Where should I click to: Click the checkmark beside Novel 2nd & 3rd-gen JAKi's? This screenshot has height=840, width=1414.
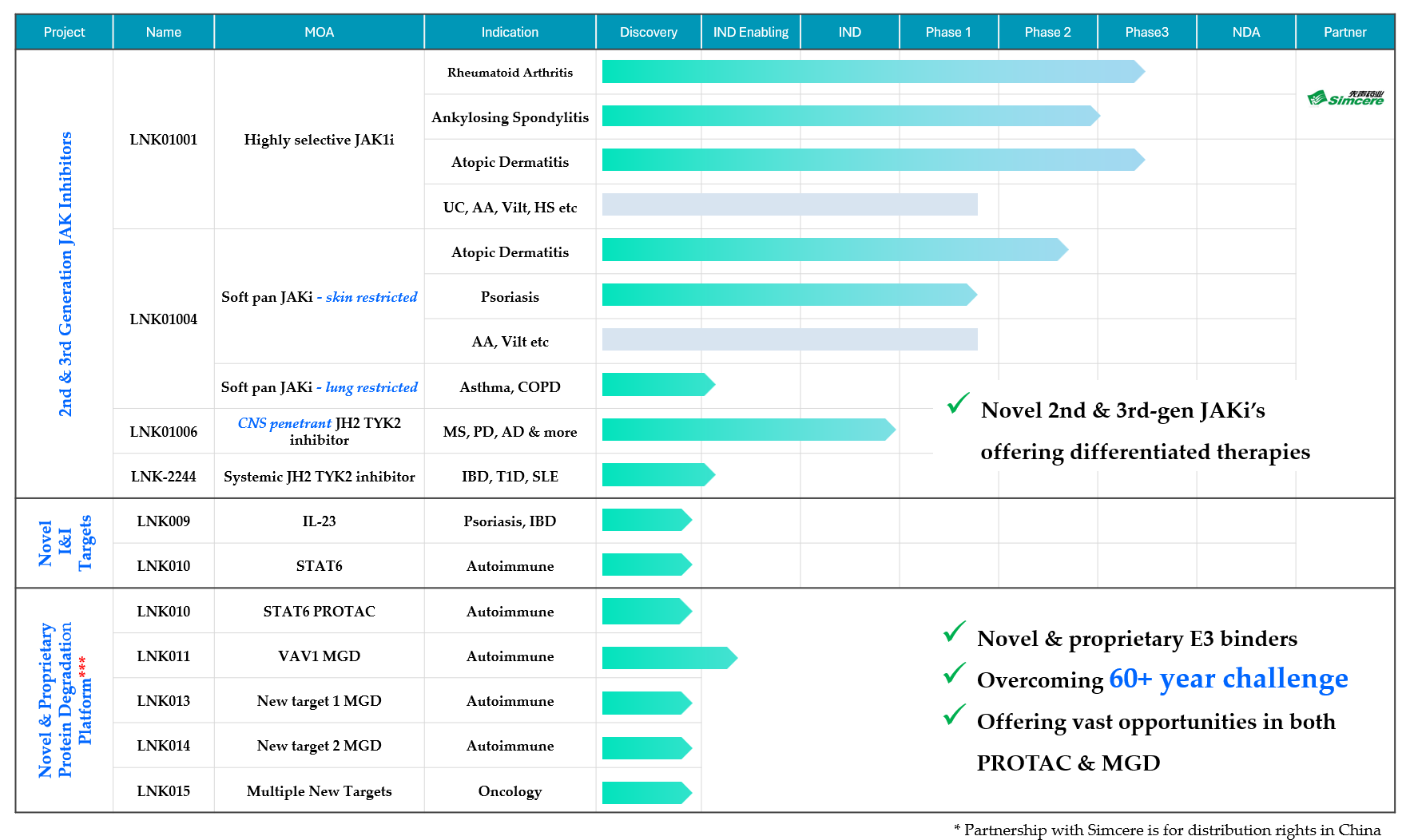958,404
